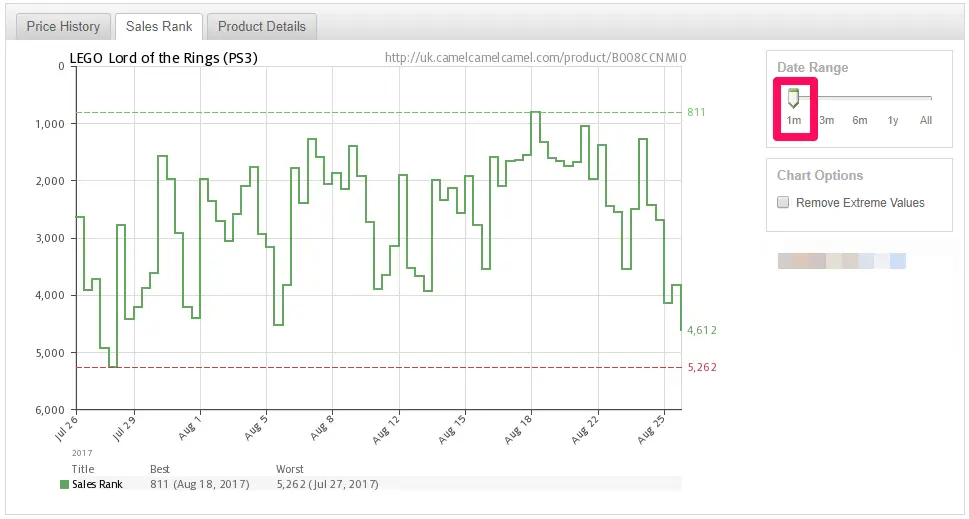The image size is (969, 519).
Task: Choose the 1y date range label
Action: (892, 120)
